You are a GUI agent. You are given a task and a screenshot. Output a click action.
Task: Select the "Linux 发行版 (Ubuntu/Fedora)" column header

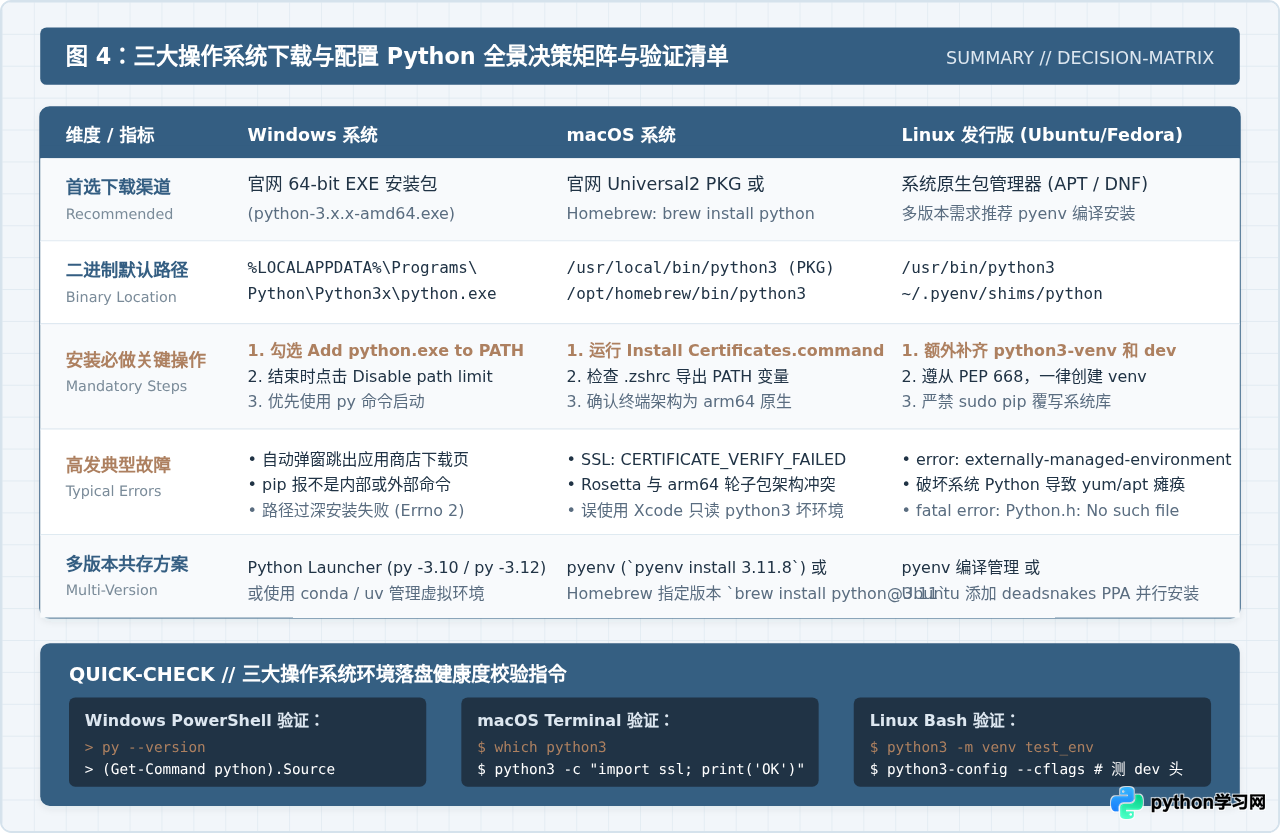click(1042, 135)
